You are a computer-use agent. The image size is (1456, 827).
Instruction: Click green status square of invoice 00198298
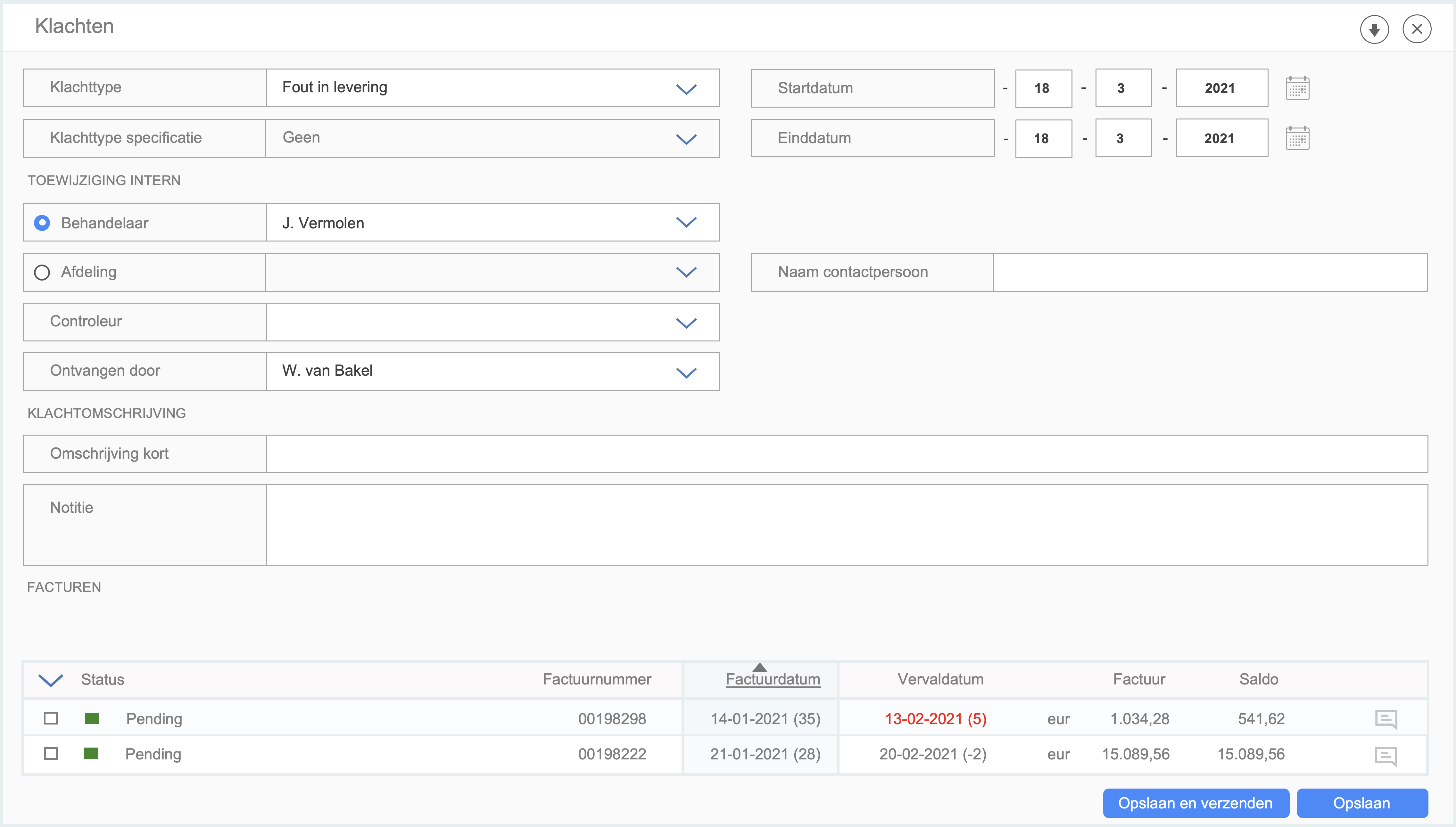point(92,718)
